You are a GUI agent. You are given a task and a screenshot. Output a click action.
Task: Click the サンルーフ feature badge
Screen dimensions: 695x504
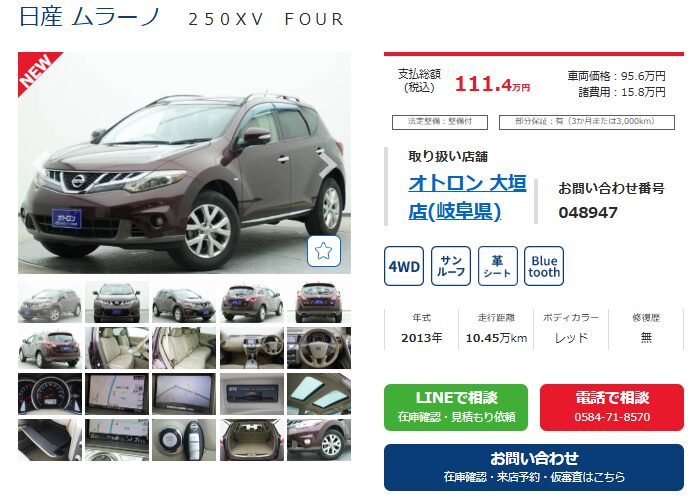(451, 266)
